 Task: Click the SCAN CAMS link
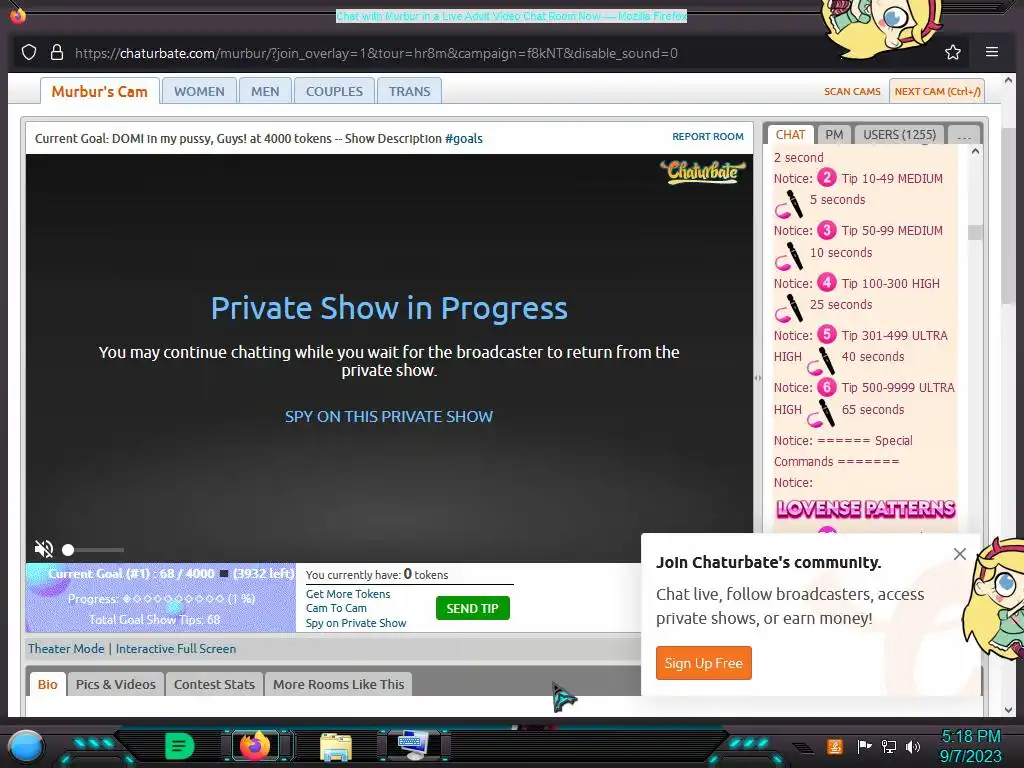[852, 91]
